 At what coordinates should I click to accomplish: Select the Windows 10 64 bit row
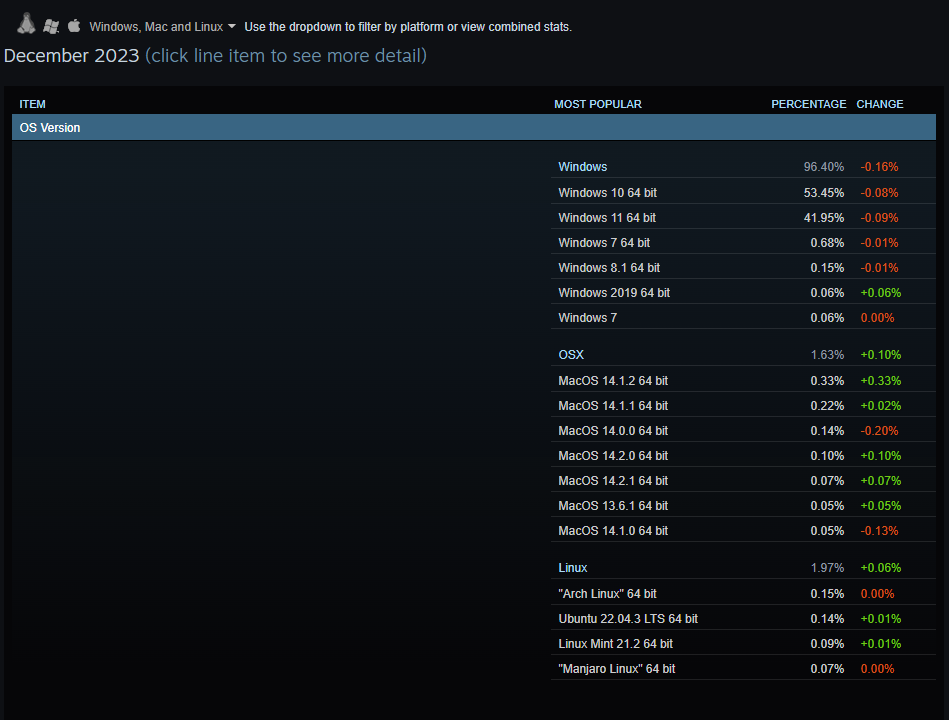(x=743, y=192)
